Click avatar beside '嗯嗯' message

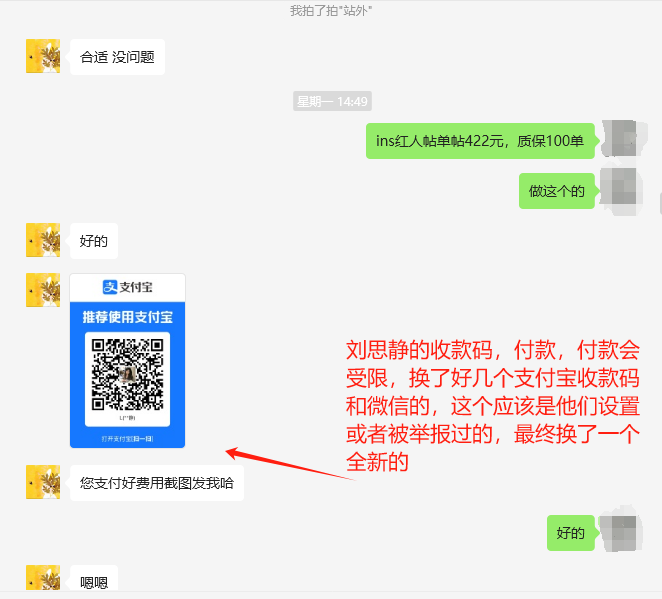tap(43, 577)
